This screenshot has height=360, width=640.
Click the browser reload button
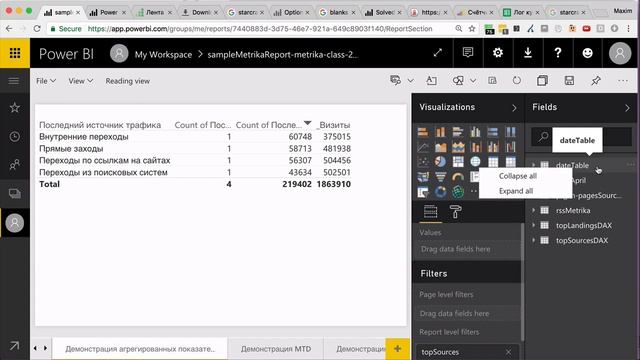pos(37,29)
